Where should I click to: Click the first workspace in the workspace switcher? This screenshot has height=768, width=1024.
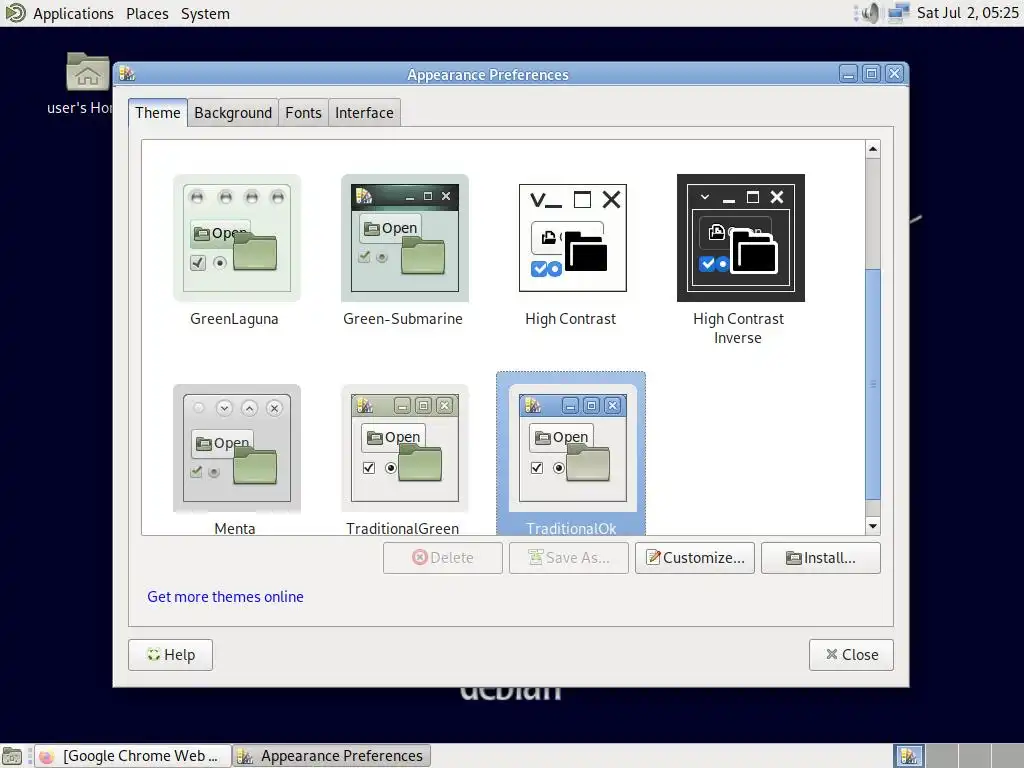(x=909, y=756)
